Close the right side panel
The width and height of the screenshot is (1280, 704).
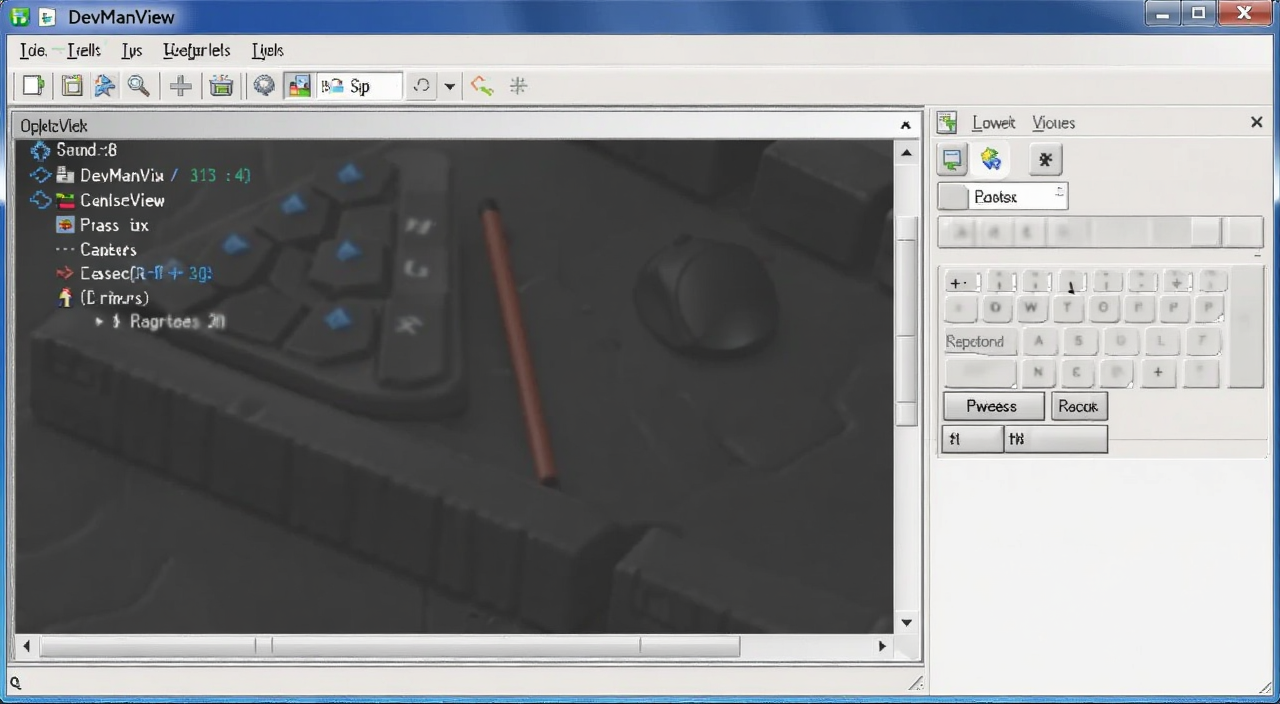(x=1257, y=122)
